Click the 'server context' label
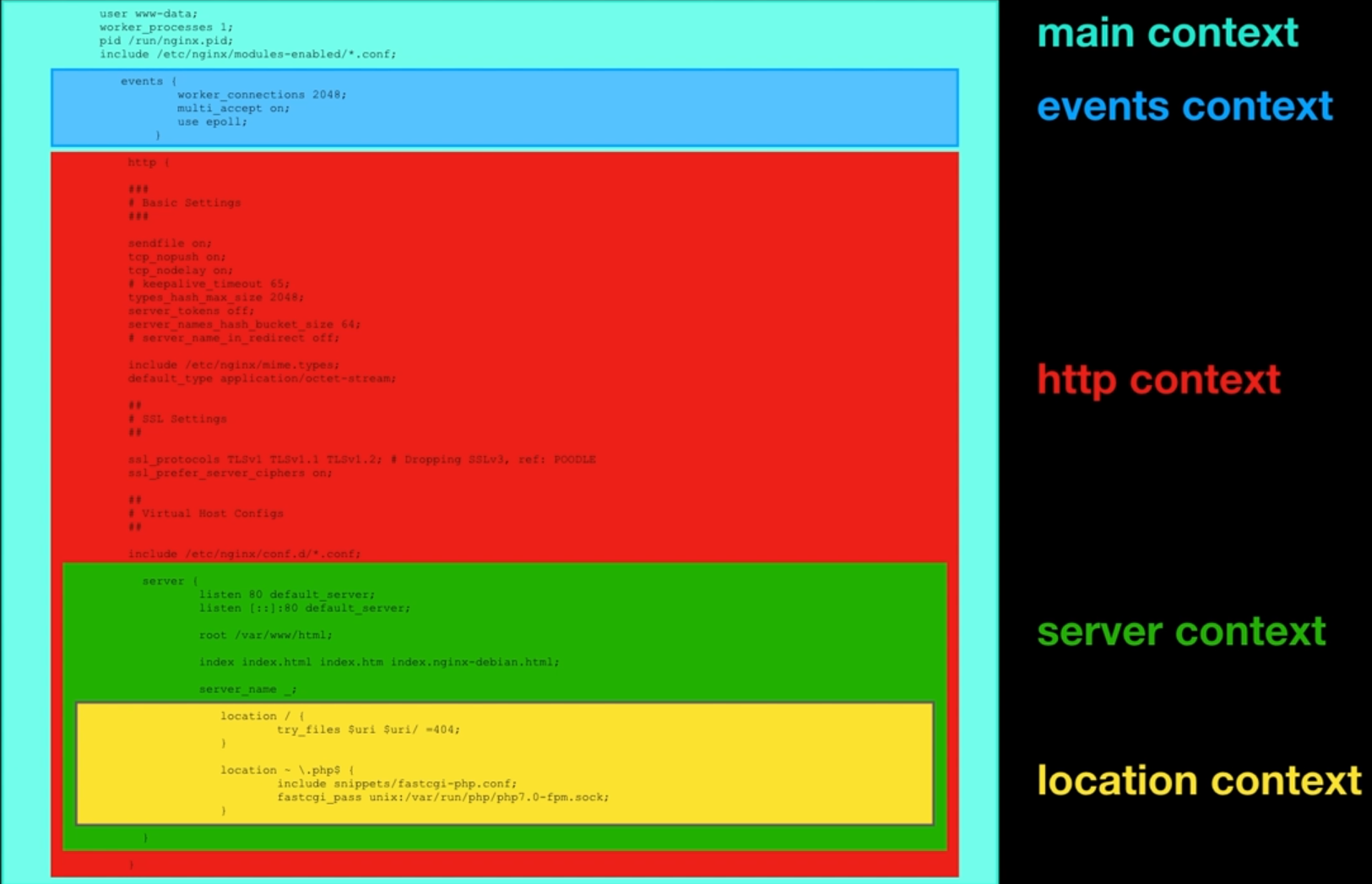The image size is (1372, 884). point(1181,632)
